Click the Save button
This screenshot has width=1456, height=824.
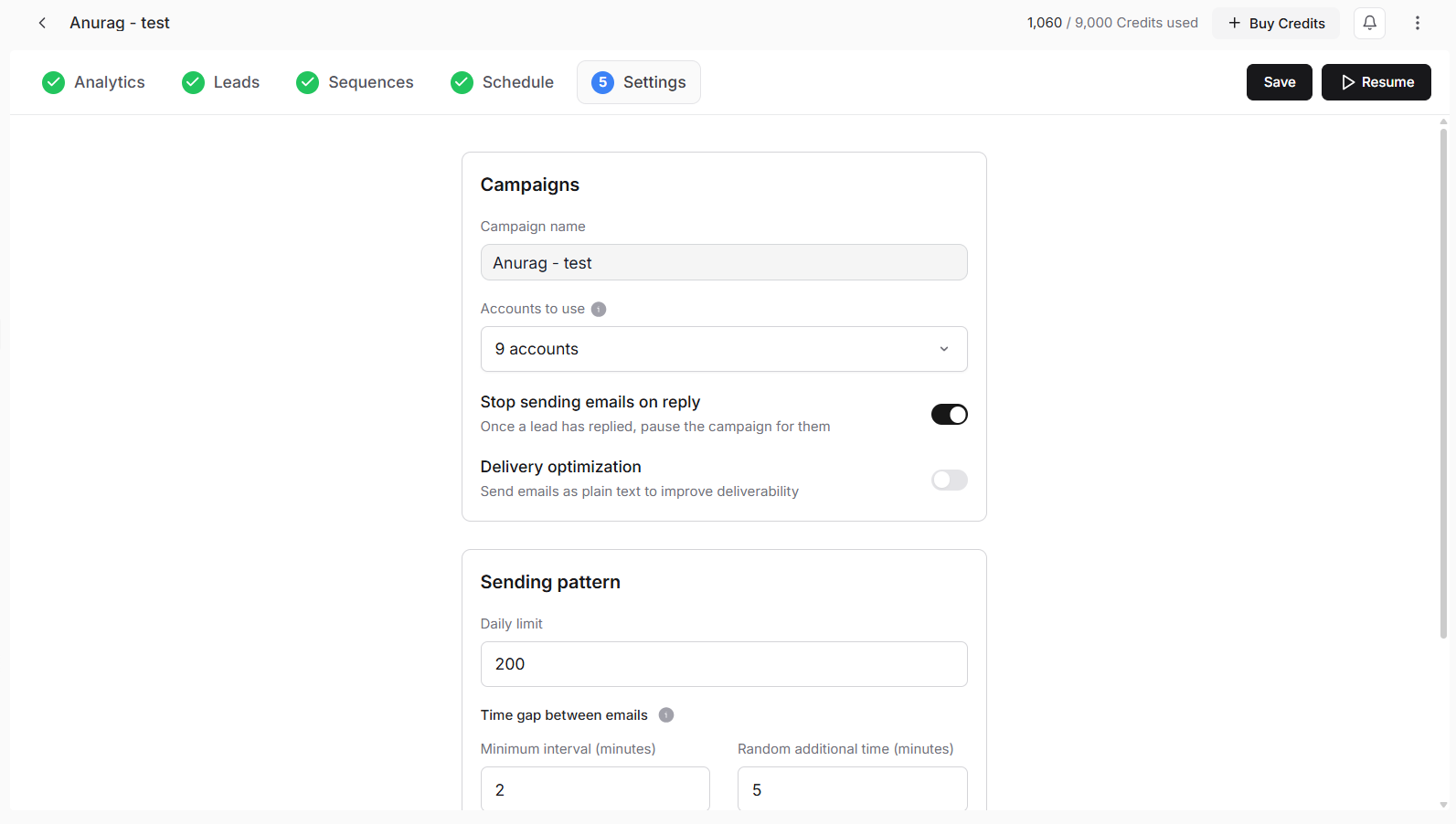[x=1279, y=82]
